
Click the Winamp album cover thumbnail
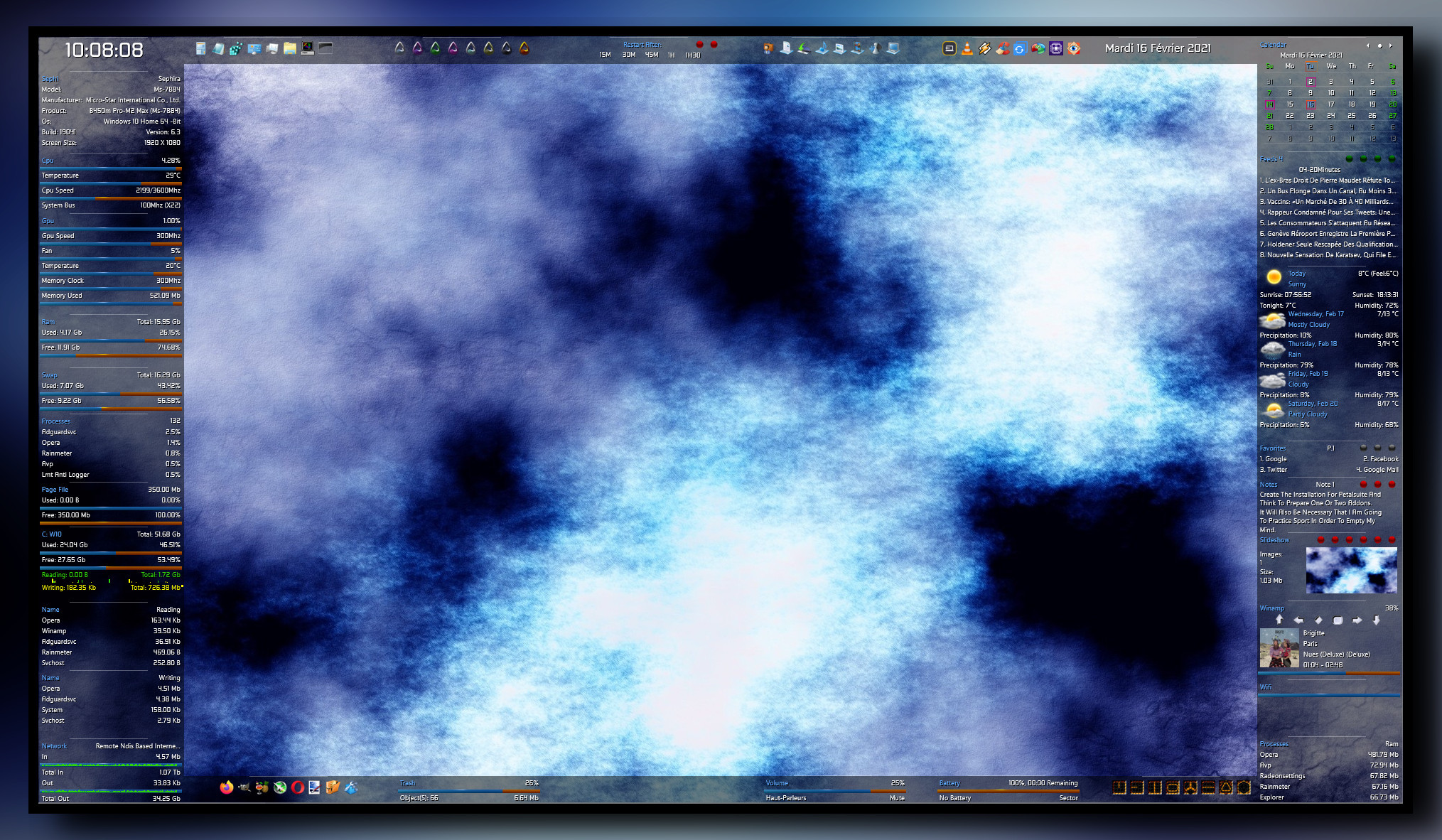pyautogui.click(x=1279, y=647)
